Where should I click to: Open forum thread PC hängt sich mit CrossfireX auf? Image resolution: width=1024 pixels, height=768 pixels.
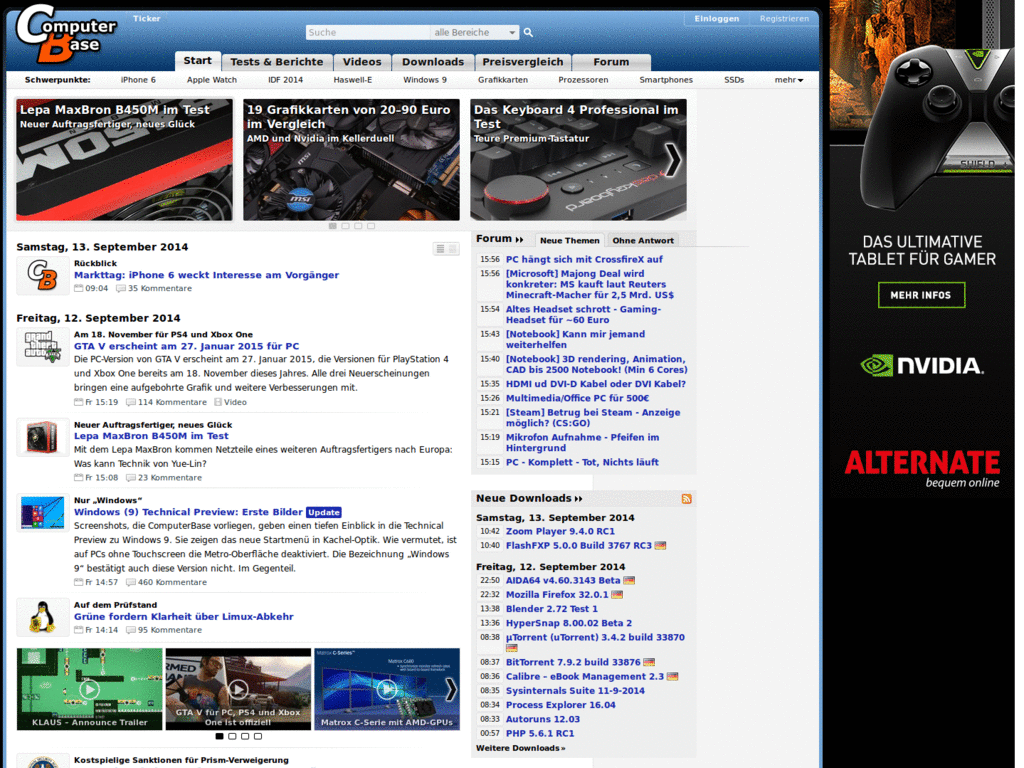584,259
